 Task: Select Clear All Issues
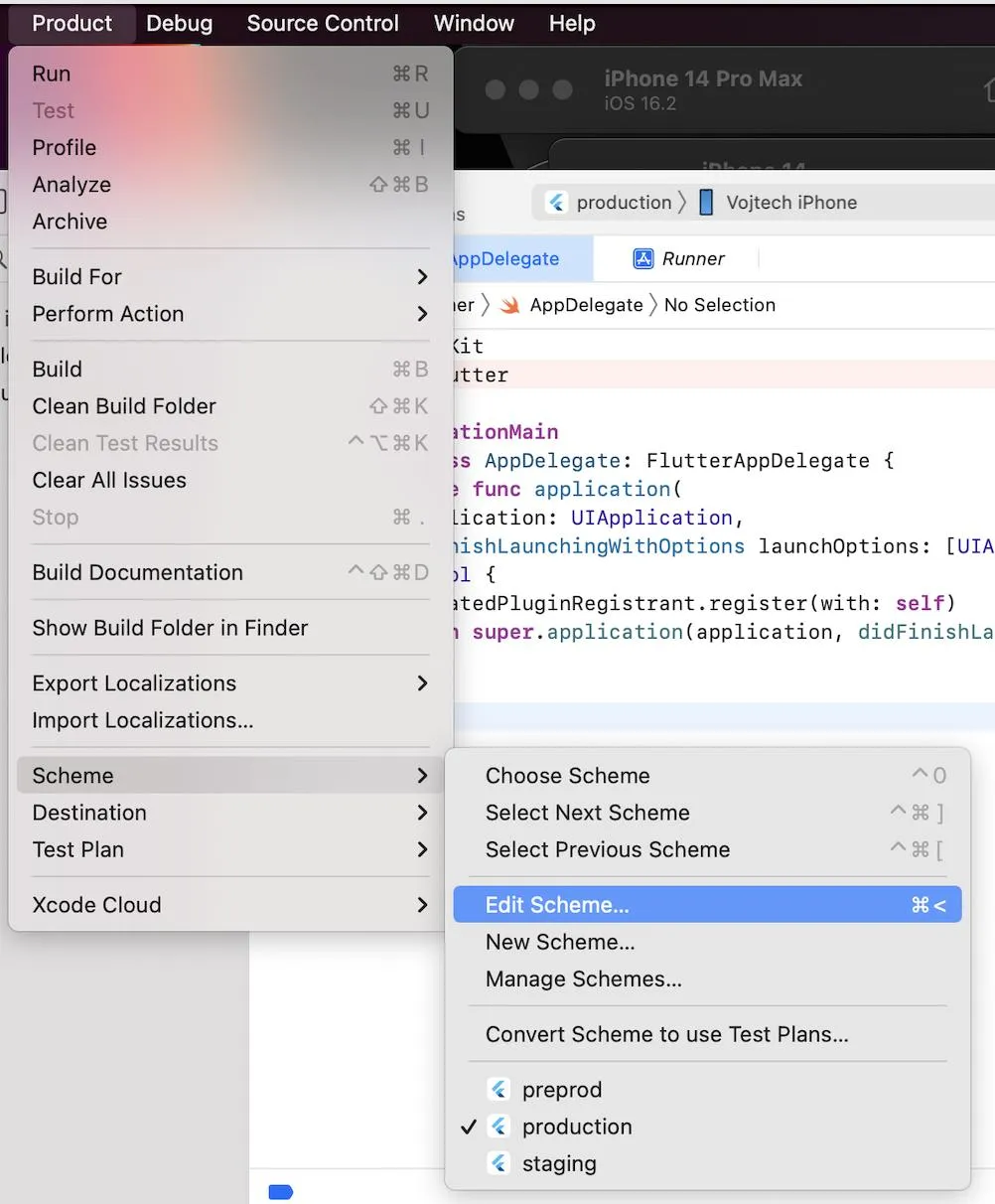[230, 480]
